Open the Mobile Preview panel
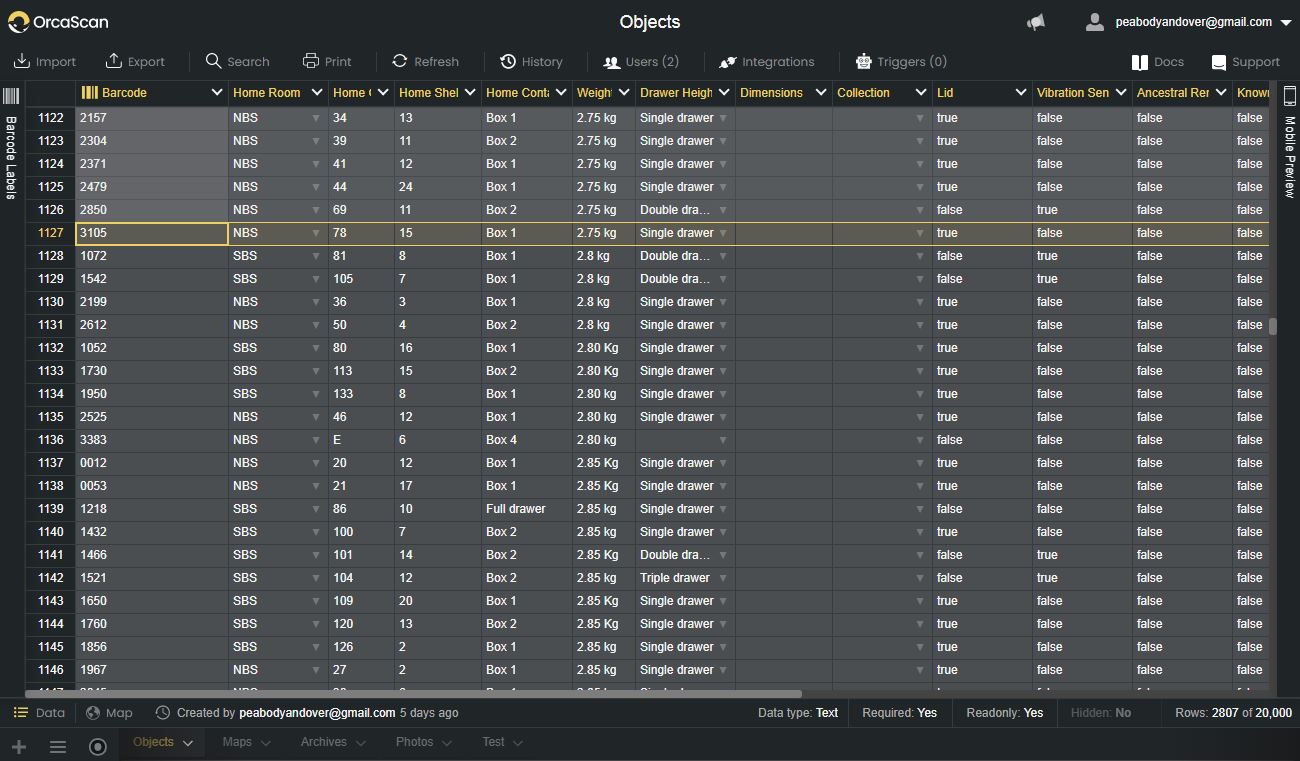Screen dimensions: 1300x761 pyautogui.click(x=1289, y=145)
